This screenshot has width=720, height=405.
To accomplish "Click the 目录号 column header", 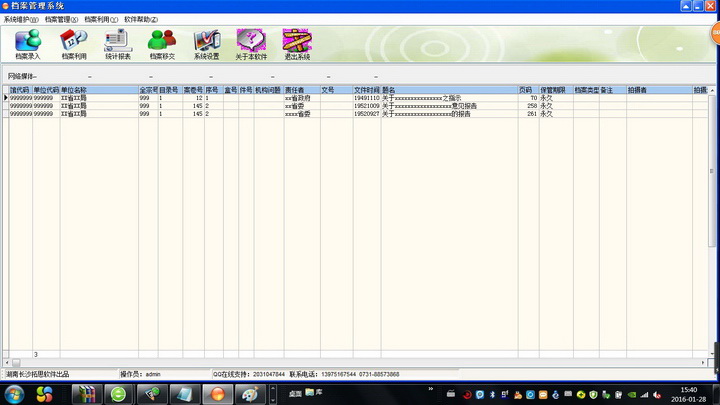I will pyautogui.click(x=170, y=90).
